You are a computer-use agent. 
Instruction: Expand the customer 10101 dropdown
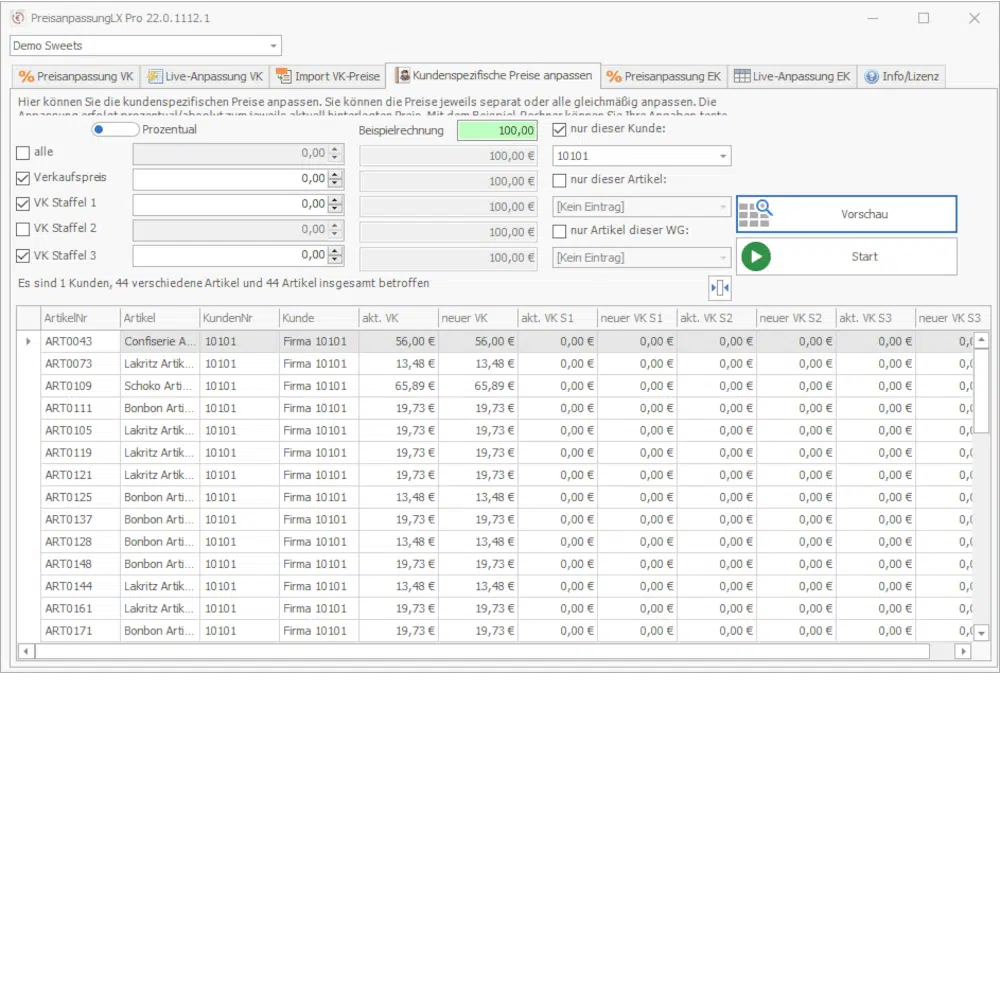point(722,156)
